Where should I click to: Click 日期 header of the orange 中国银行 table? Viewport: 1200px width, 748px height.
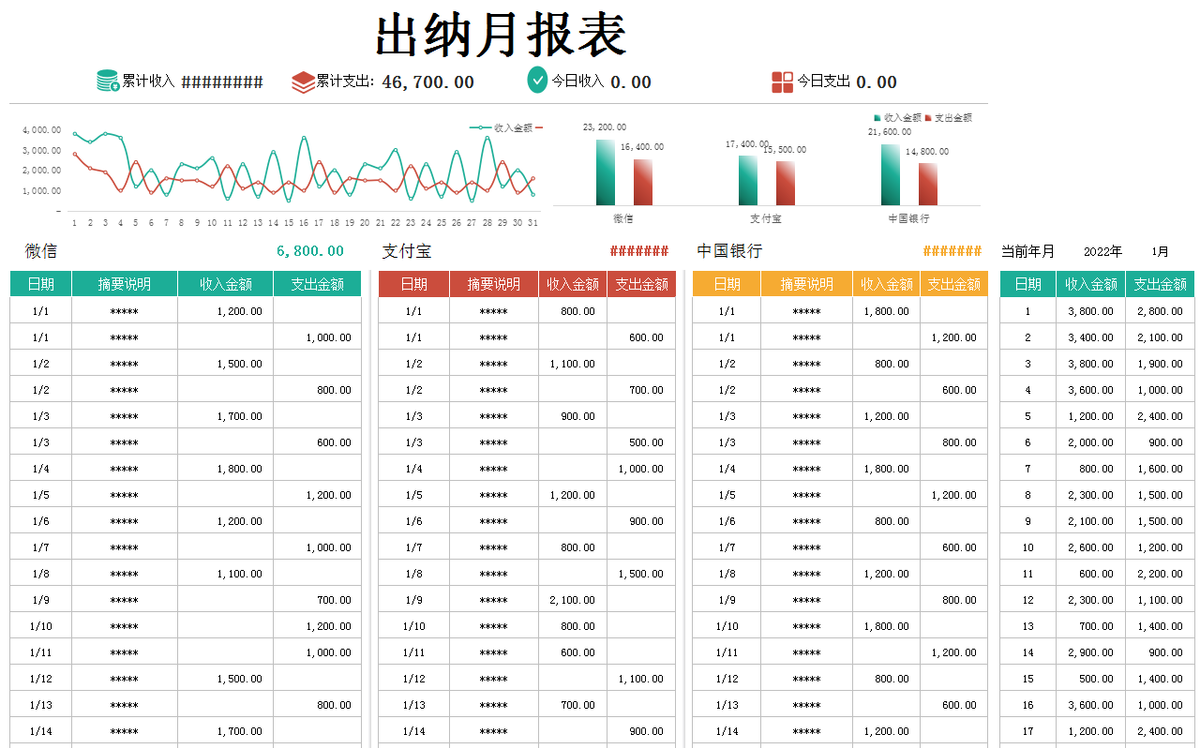[x=727, y=284]
